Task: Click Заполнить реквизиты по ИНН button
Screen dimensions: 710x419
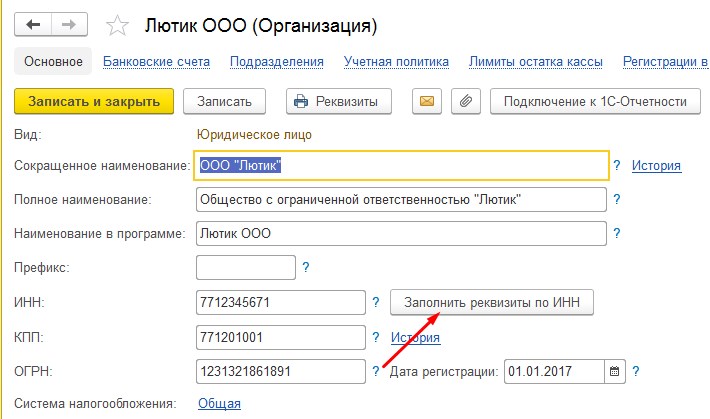Action: pos(492,302)
